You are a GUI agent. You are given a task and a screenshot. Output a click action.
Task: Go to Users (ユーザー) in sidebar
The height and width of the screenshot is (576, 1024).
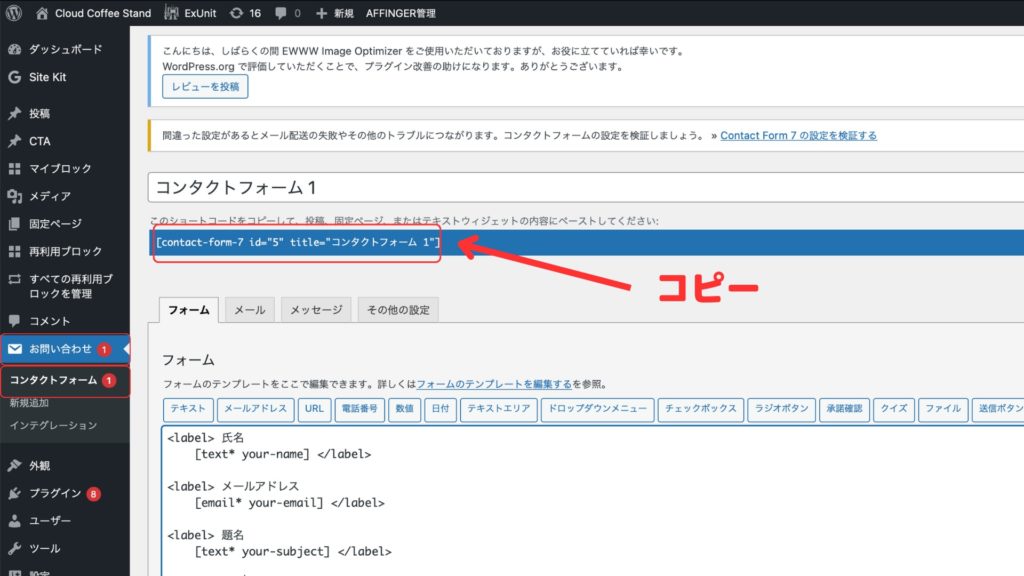[x=49, y=521]
